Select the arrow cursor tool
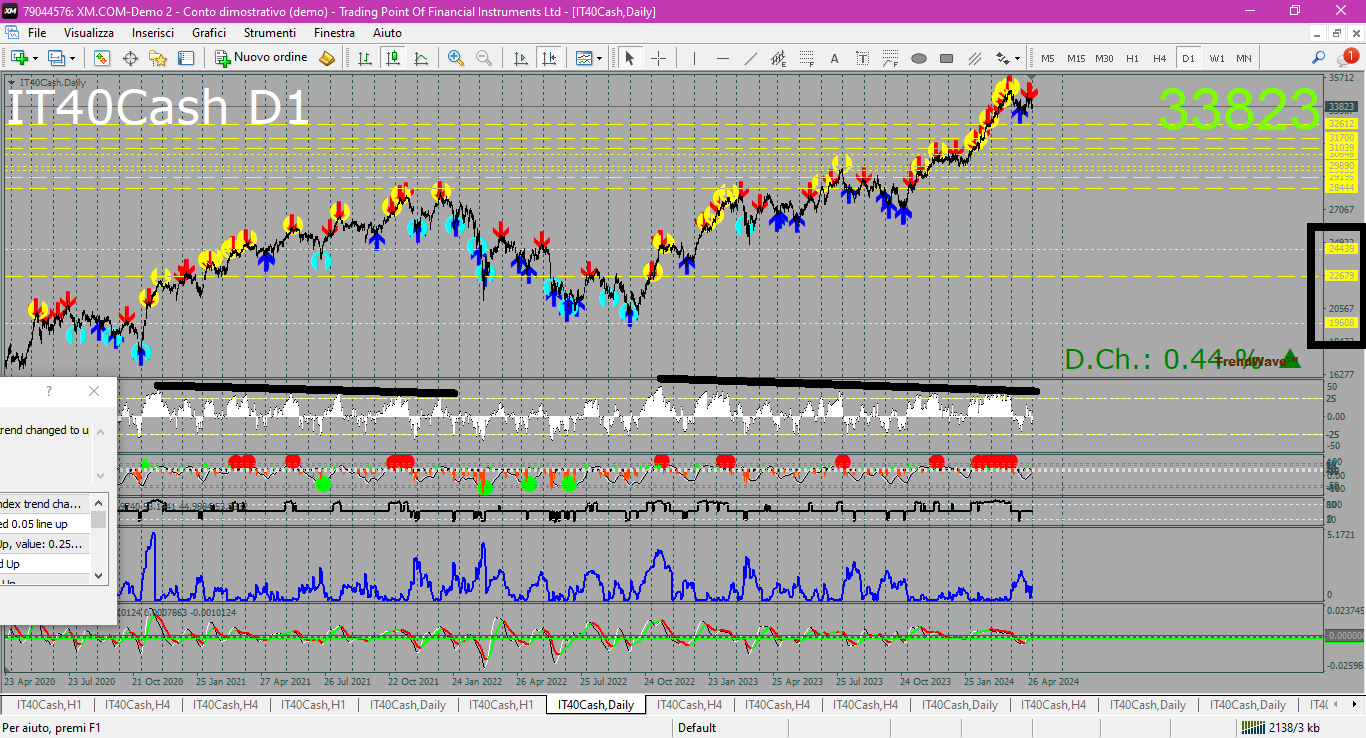 pyautogui.click(x=629, y=58)
